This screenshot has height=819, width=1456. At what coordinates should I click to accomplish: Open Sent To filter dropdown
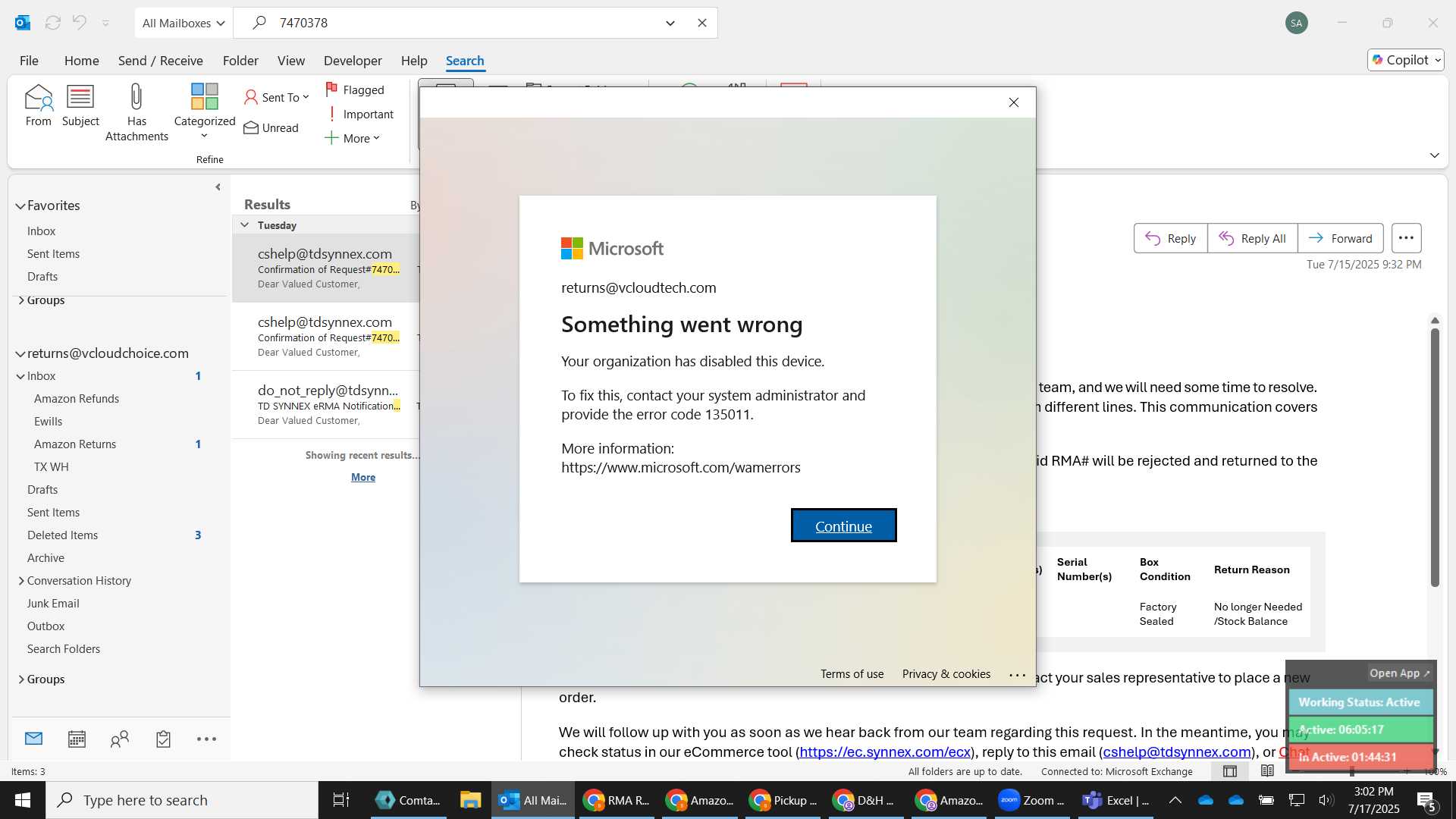(x=277, y=97)
